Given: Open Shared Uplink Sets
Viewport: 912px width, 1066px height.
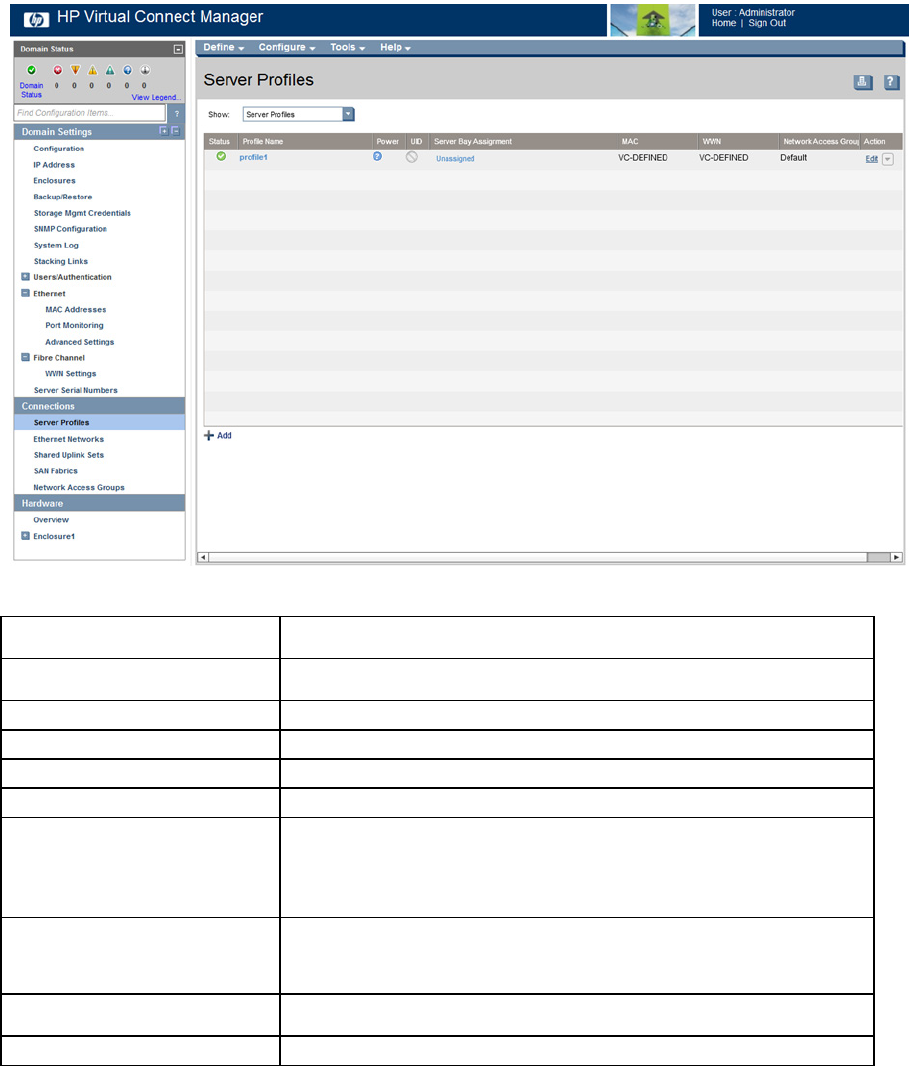Looking at the screenshot, I should pos(69,455).
